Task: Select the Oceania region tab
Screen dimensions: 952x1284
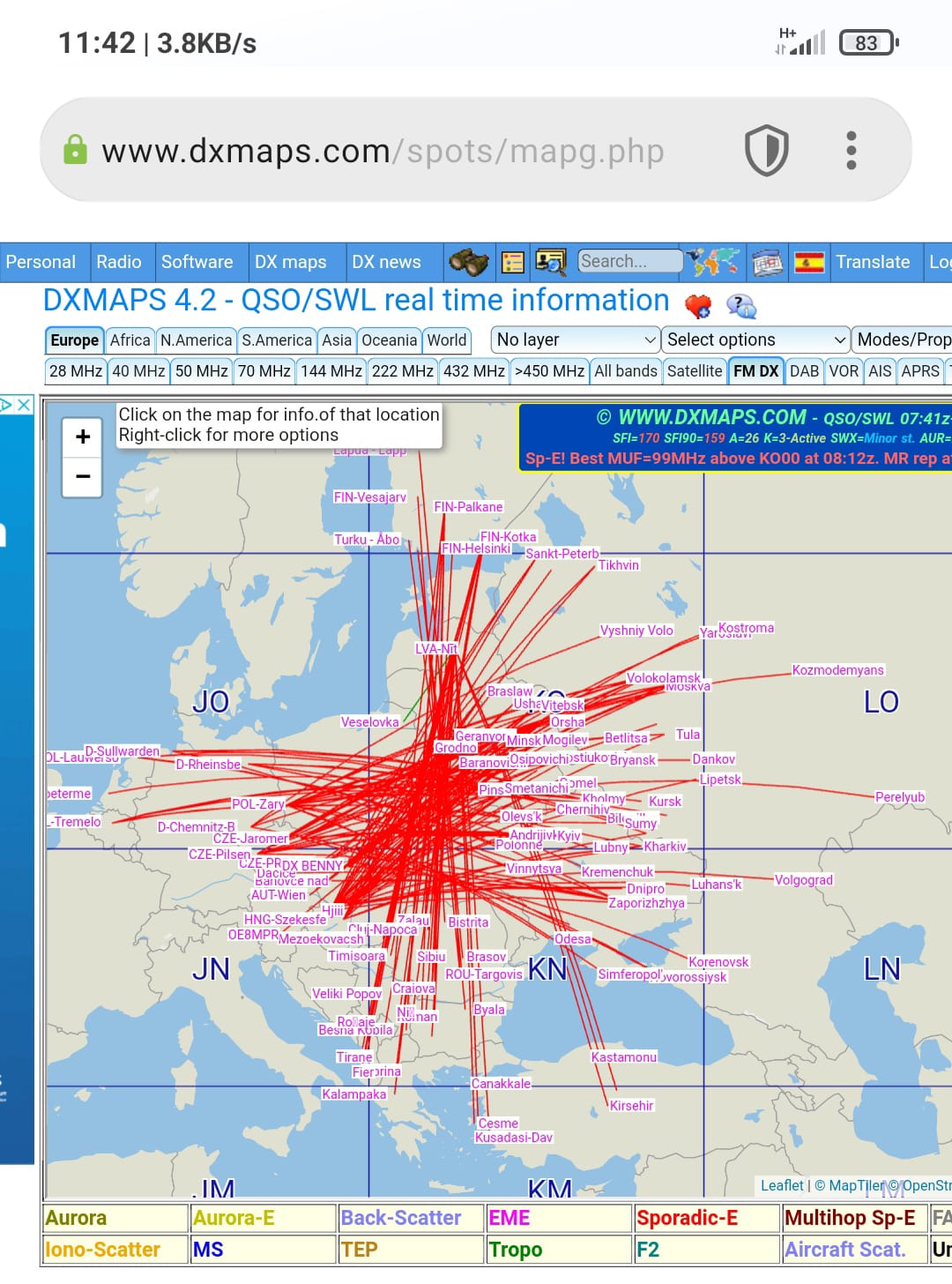Action: [389, 340]
